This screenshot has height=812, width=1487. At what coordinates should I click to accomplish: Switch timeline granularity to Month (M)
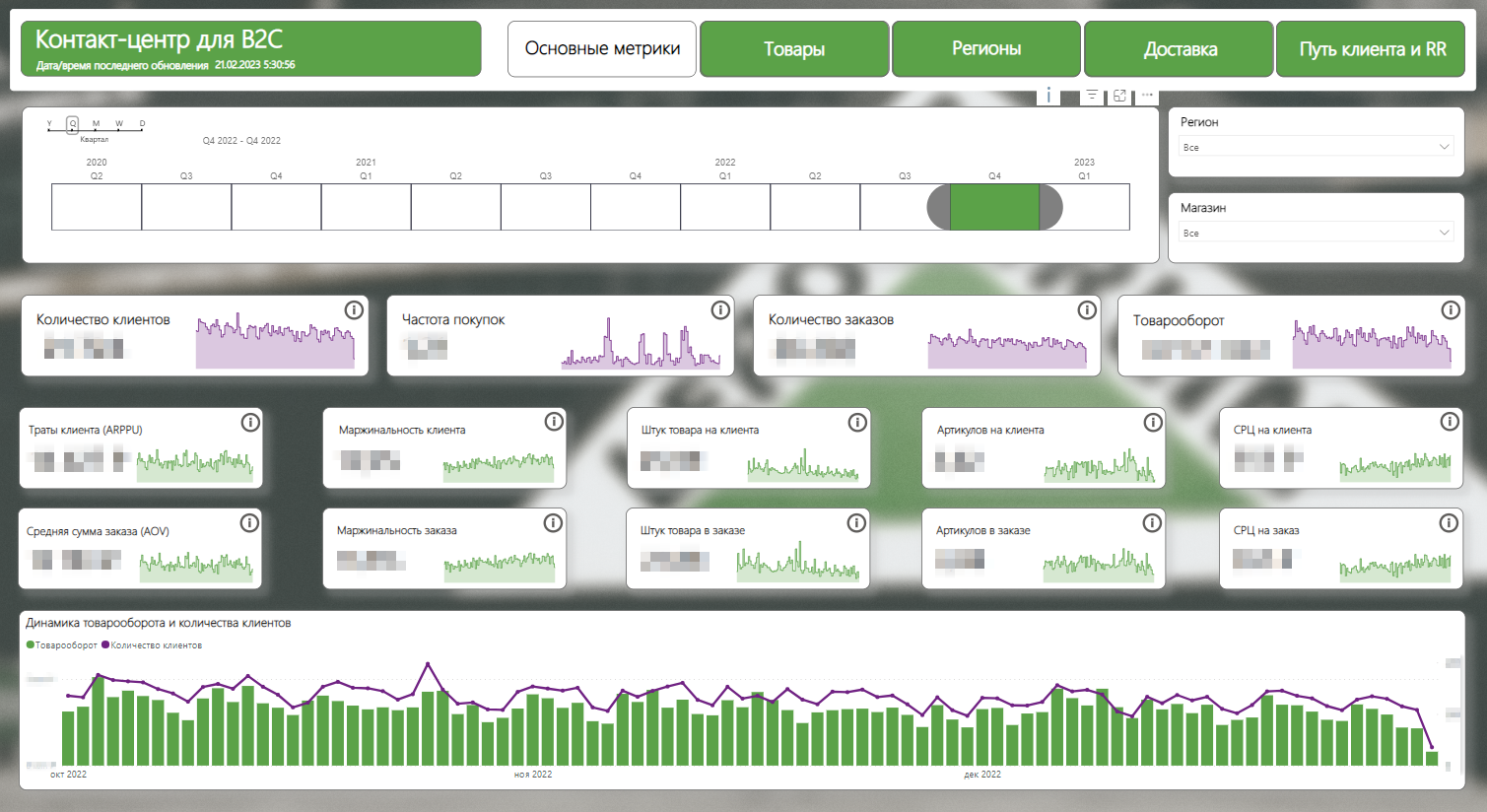[x=96, y=124]
